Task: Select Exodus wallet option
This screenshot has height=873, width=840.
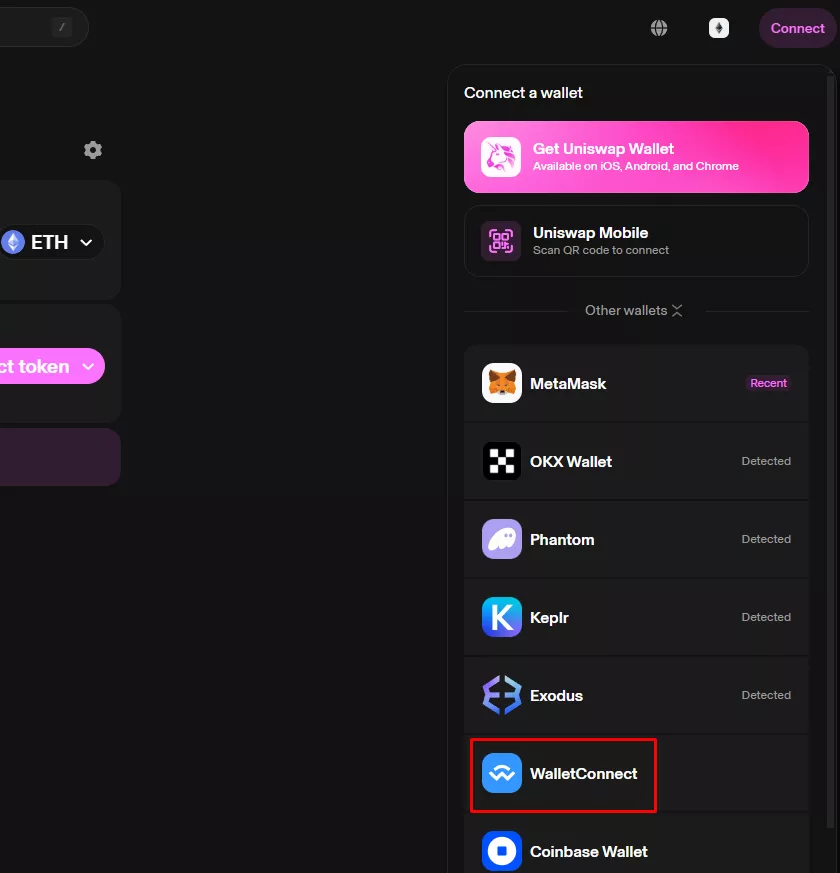Action: coord(636,695)
